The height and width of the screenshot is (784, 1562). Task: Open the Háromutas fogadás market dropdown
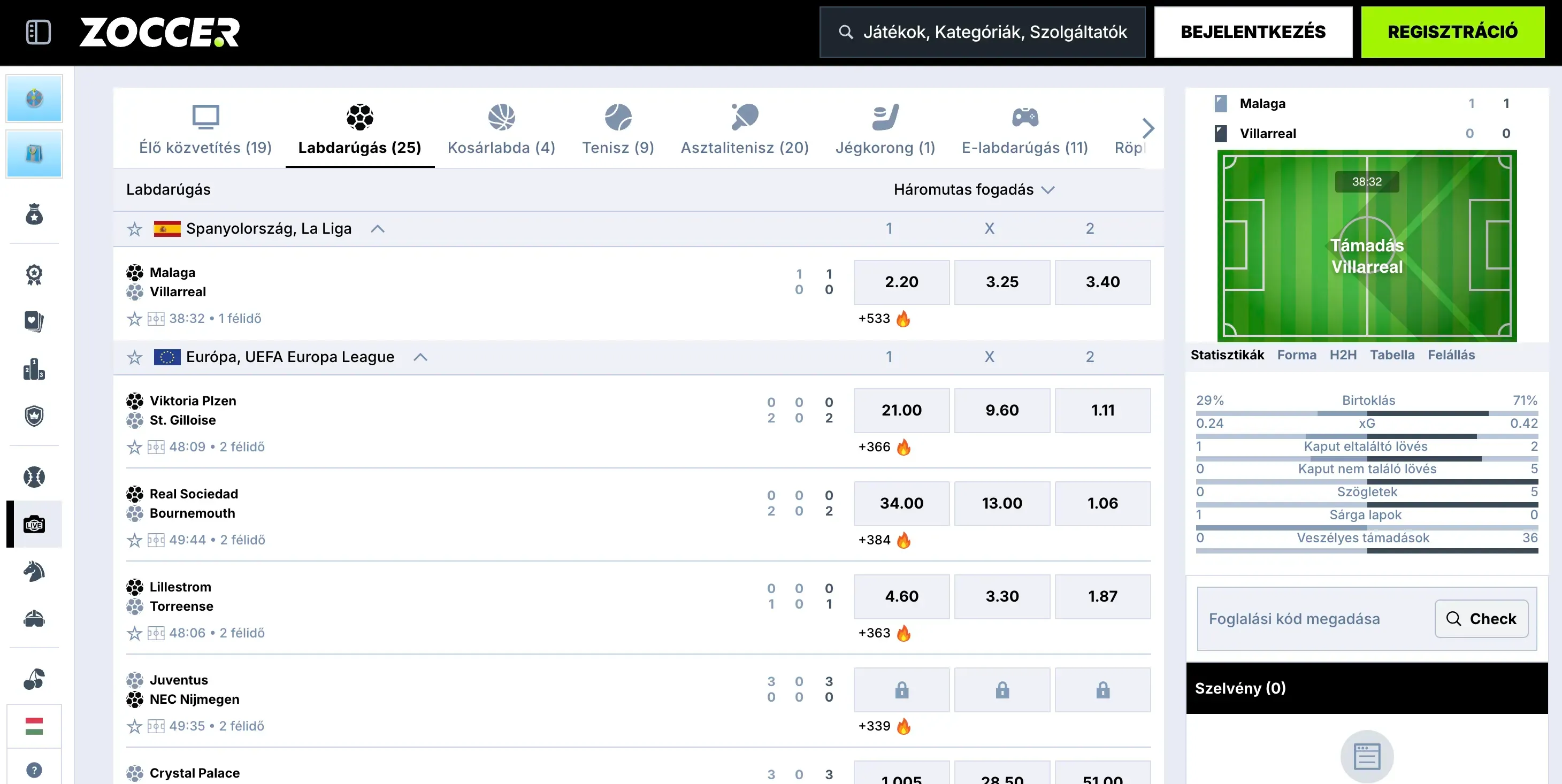click(x=974, y=190)
